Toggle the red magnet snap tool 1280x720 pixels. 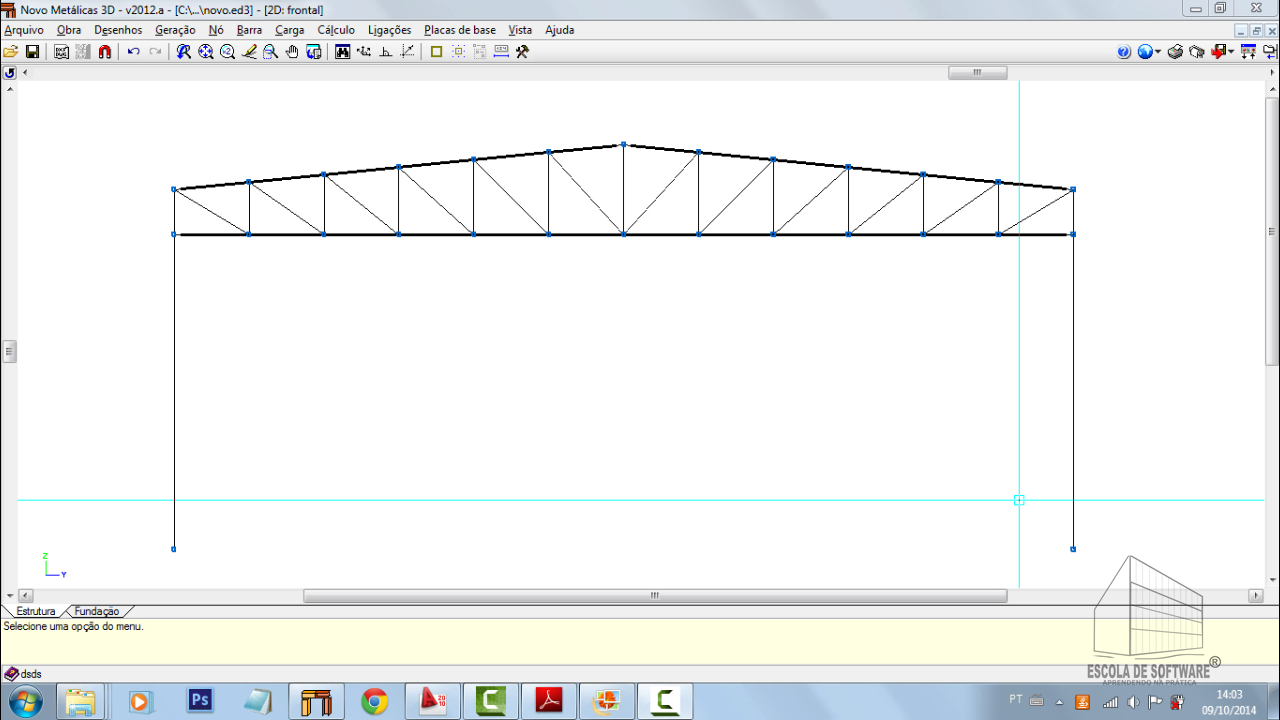tap(105, 52)
